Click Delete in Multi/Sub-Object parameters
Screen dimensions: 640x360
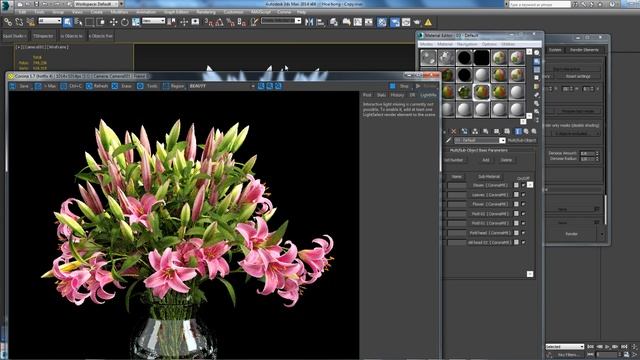[x=506, y=160]
